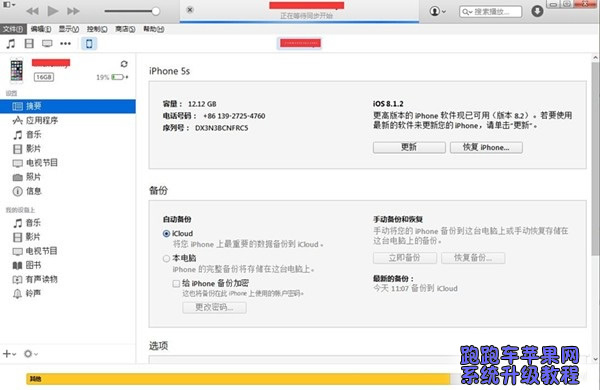600x390 pixels.
Task: Select the iPhone device button
Action: 89,44
